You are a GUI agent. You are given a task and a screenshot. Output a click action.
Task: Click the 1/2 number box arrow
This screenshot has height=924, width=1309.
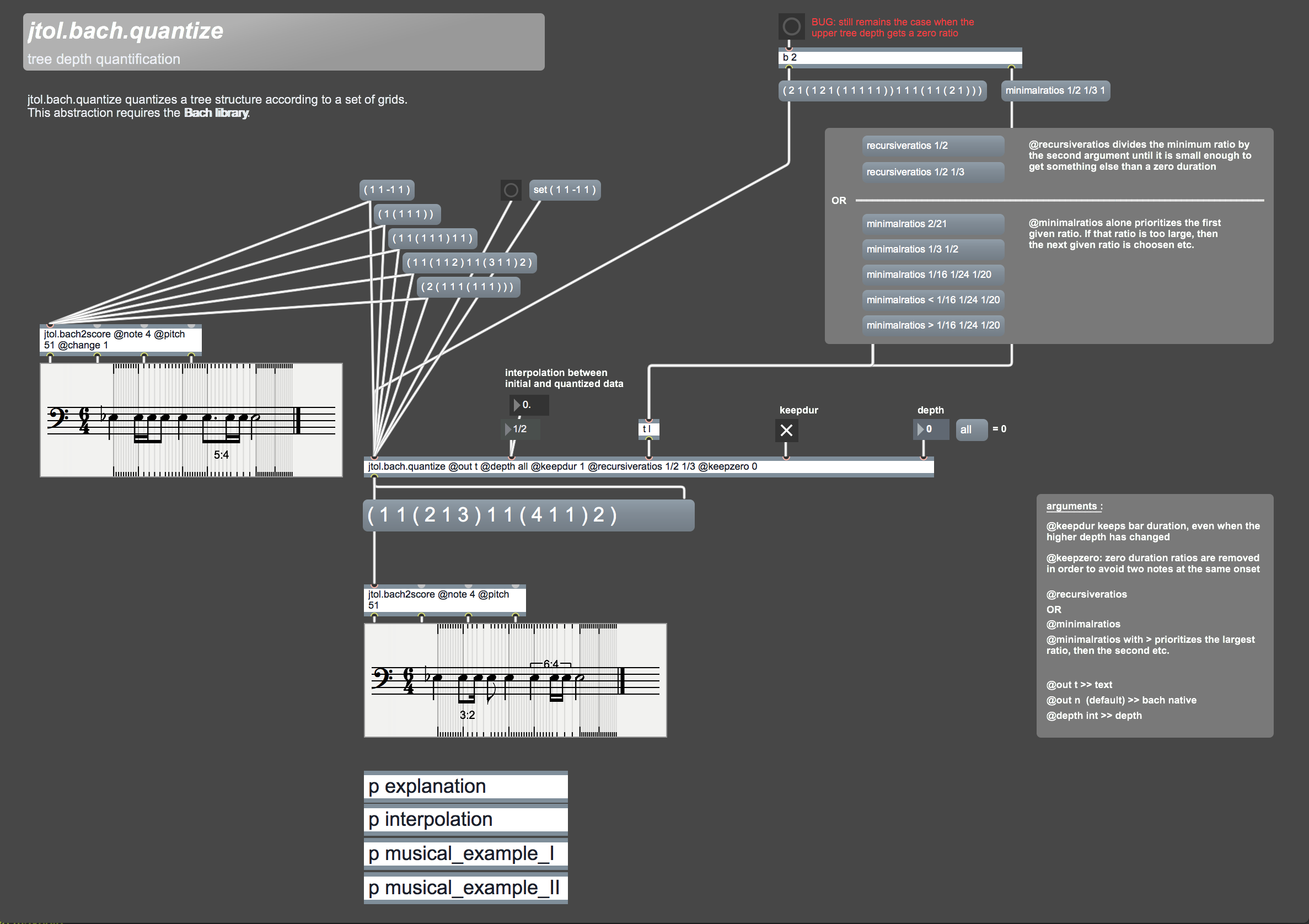[508, 429]
